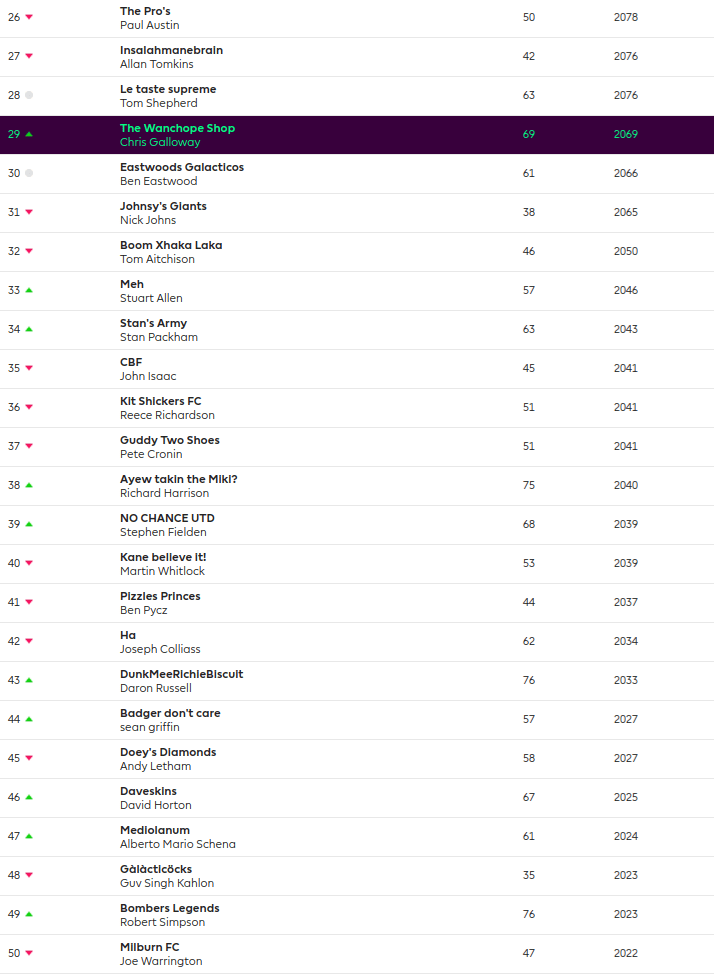Click the red down arrow beside rank 35
Image resolution: width=714 pixels, height=978 pixels.
point(29,368)
